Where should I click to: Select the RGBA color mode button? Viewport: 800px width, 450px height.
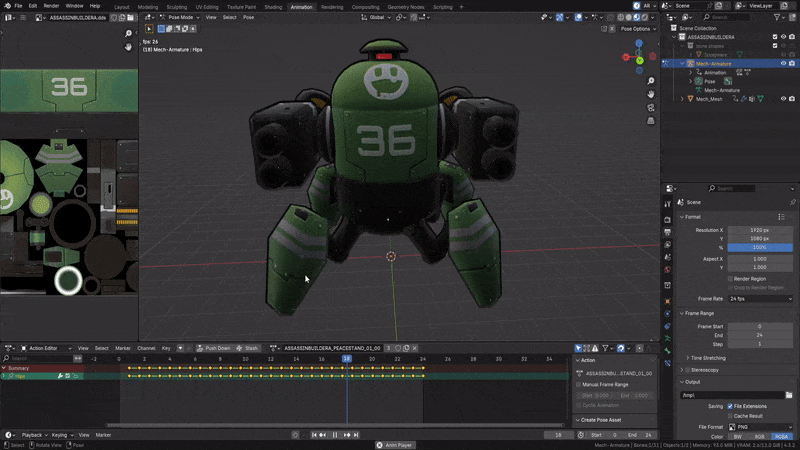click(782, 437)
